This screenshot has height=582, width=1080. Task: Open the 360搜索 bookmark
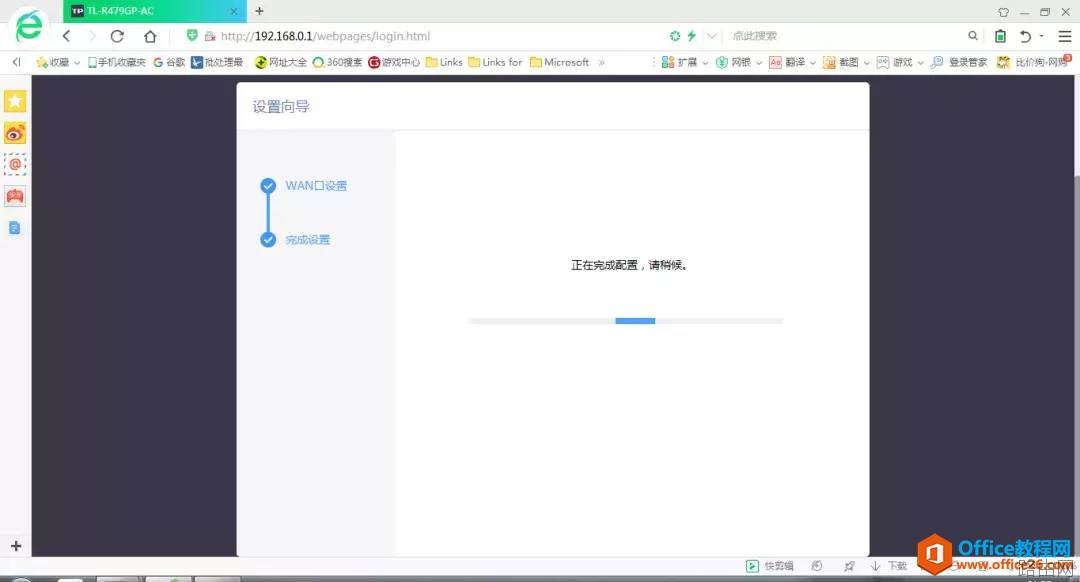point(338,62)
